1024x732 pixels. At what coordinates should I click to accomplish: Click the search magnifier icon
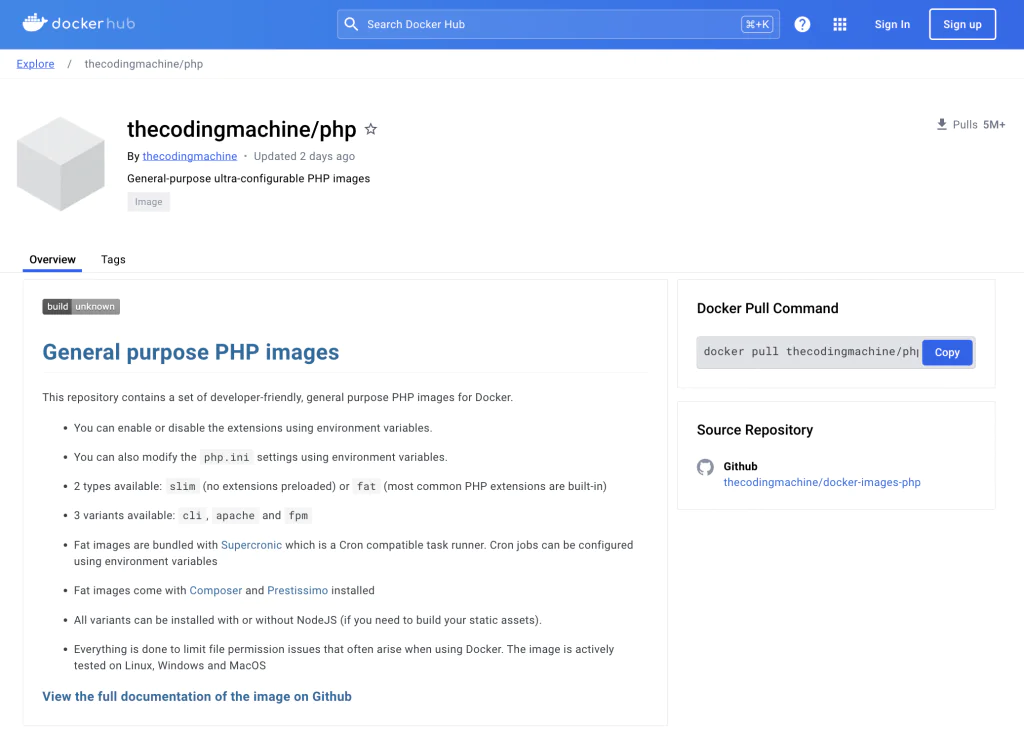point(351,23)
